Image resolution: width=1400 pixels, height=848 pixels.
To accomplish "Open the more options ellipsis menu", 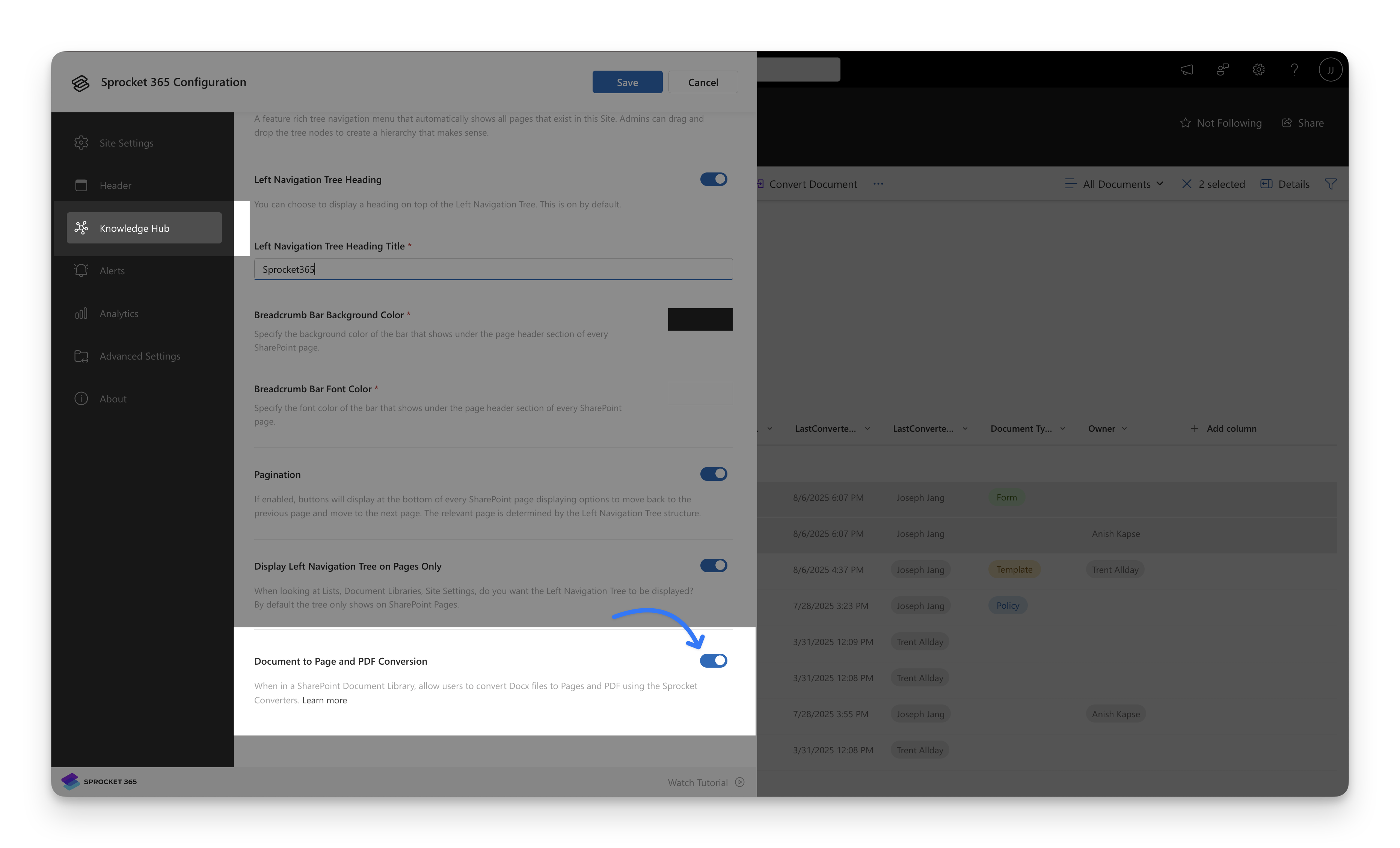I will point(878,184).
